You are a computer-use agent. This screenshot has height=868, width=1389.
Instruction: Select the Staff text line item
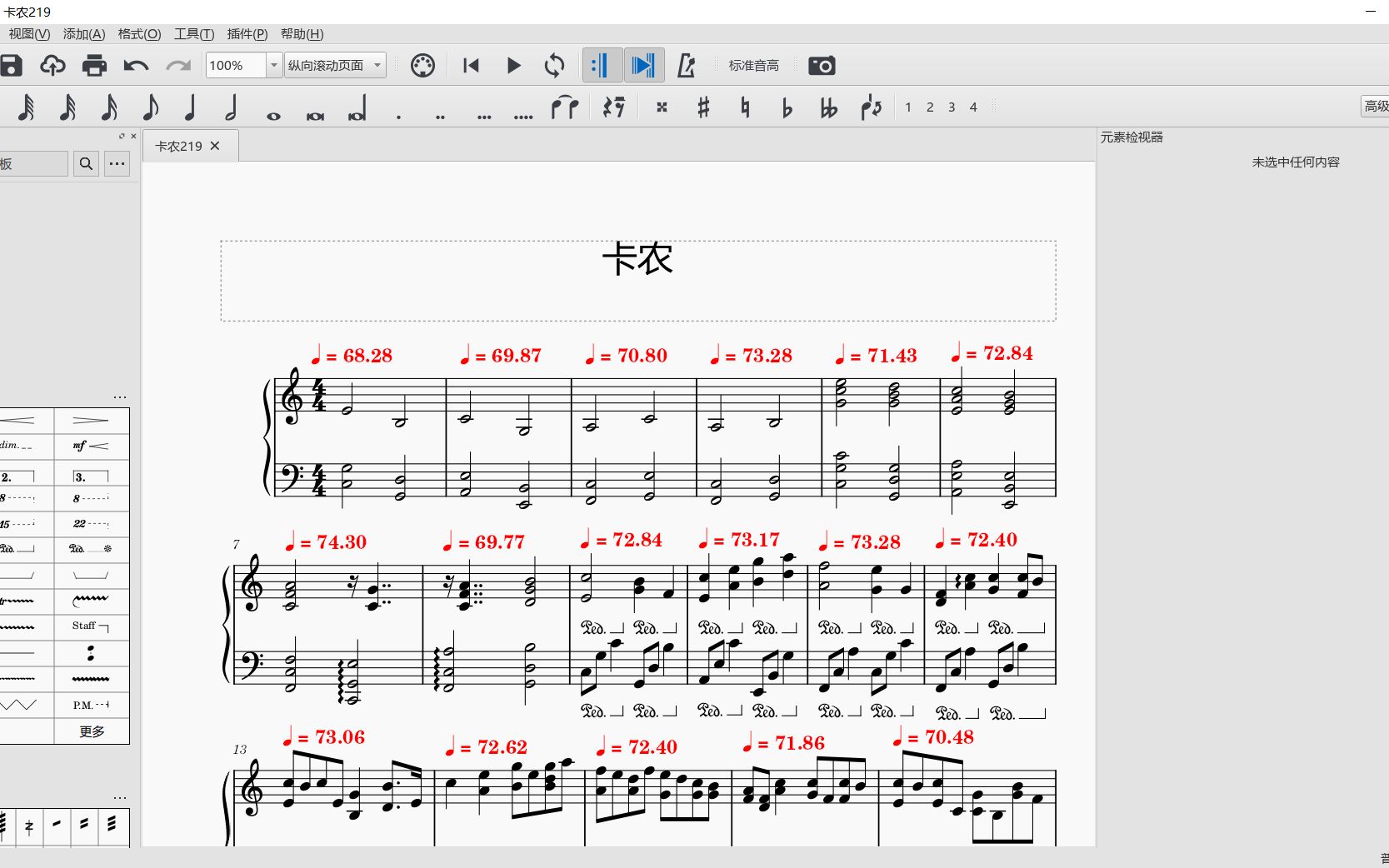92,626
